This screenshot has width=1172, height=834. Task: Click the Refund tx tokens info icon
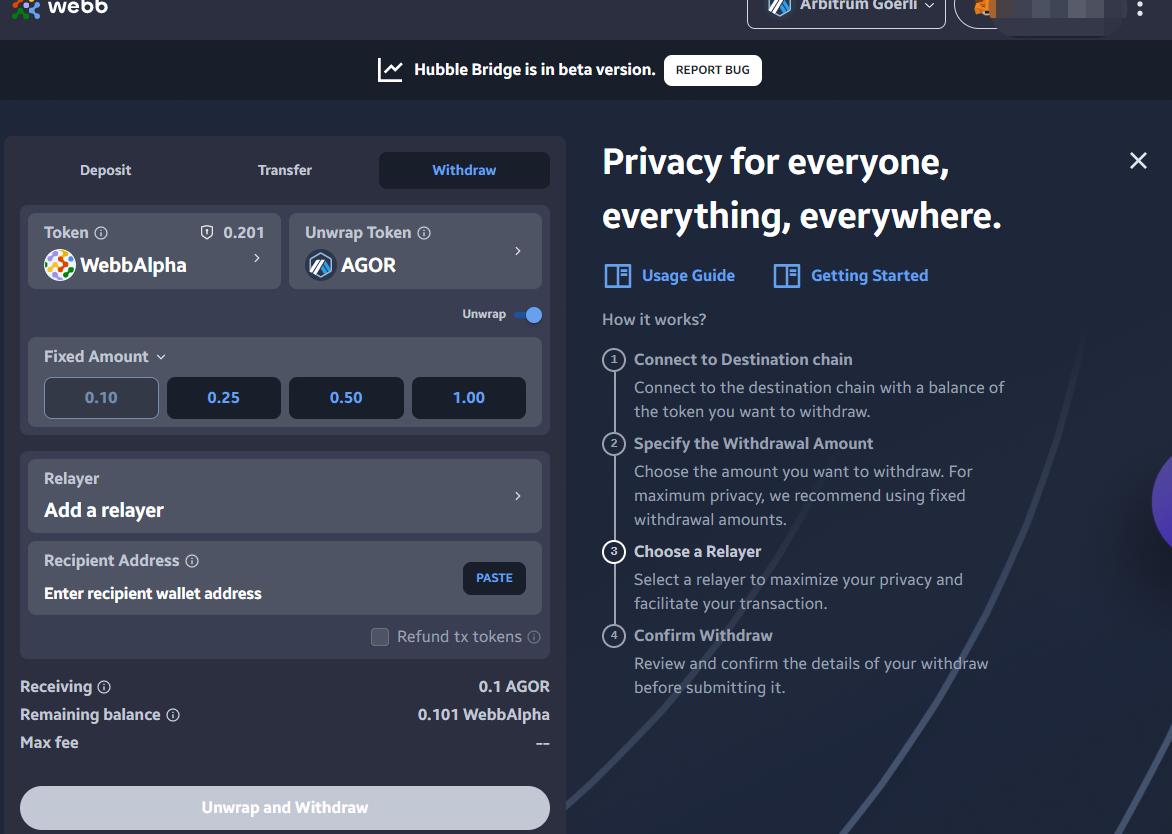click(534, 637)
